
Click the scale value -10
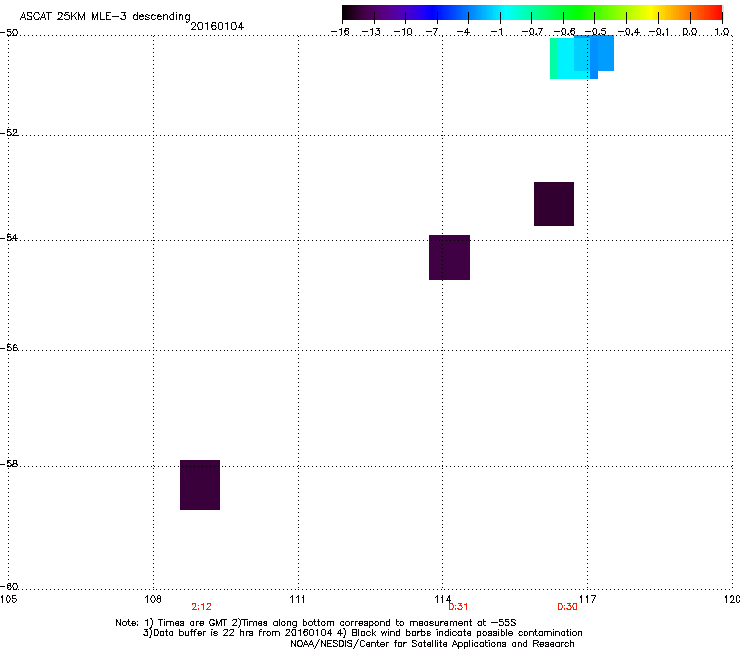click(403, 32)
